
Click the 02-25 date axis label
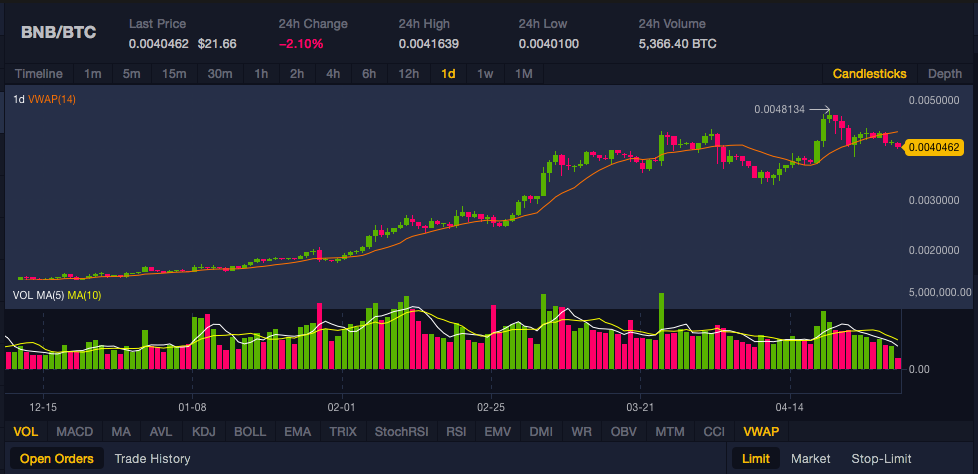click(x=491, y=407)
